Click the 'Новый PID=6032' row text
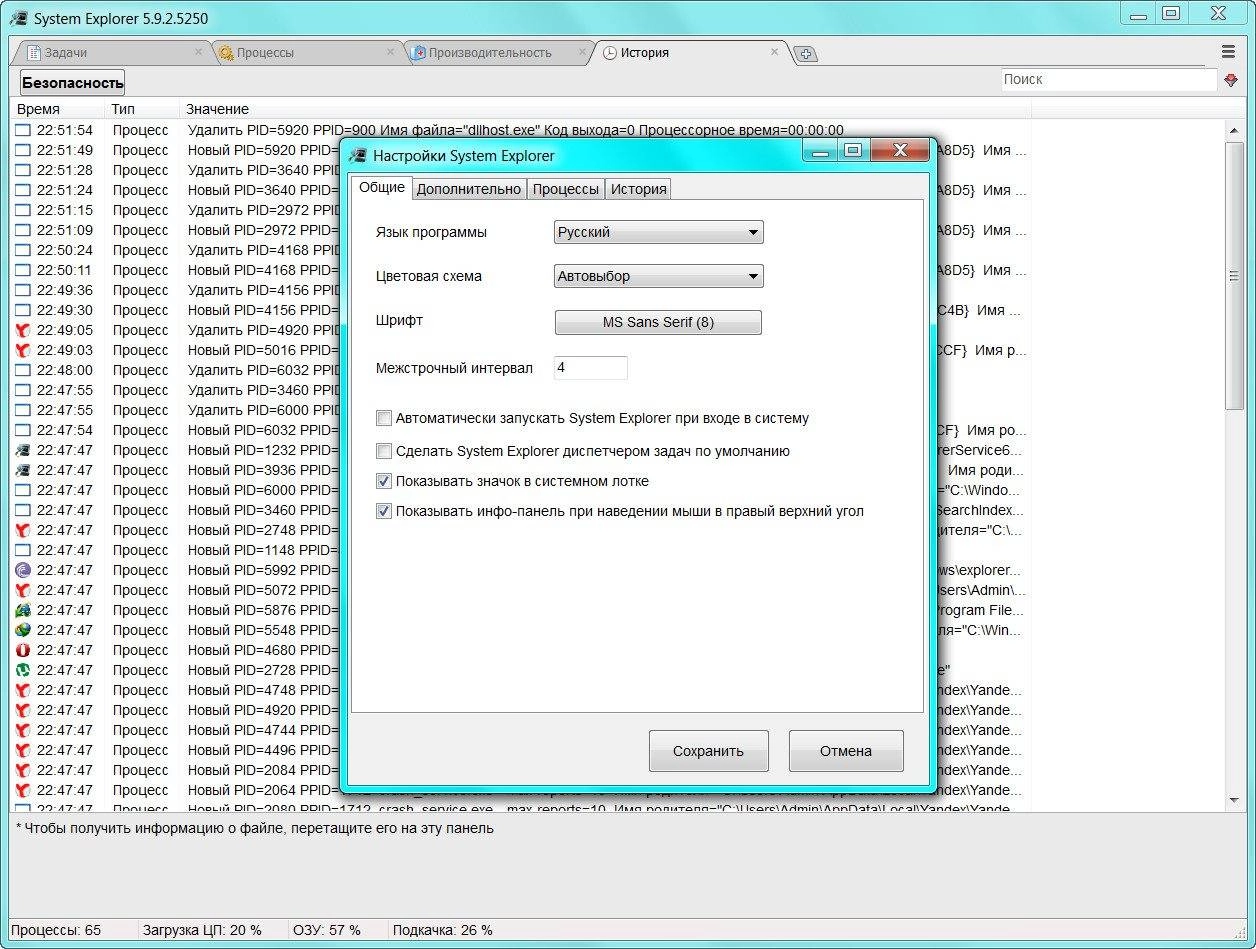Image resolution: width=1256 pixels, height=949 pixels. point(241,430)
